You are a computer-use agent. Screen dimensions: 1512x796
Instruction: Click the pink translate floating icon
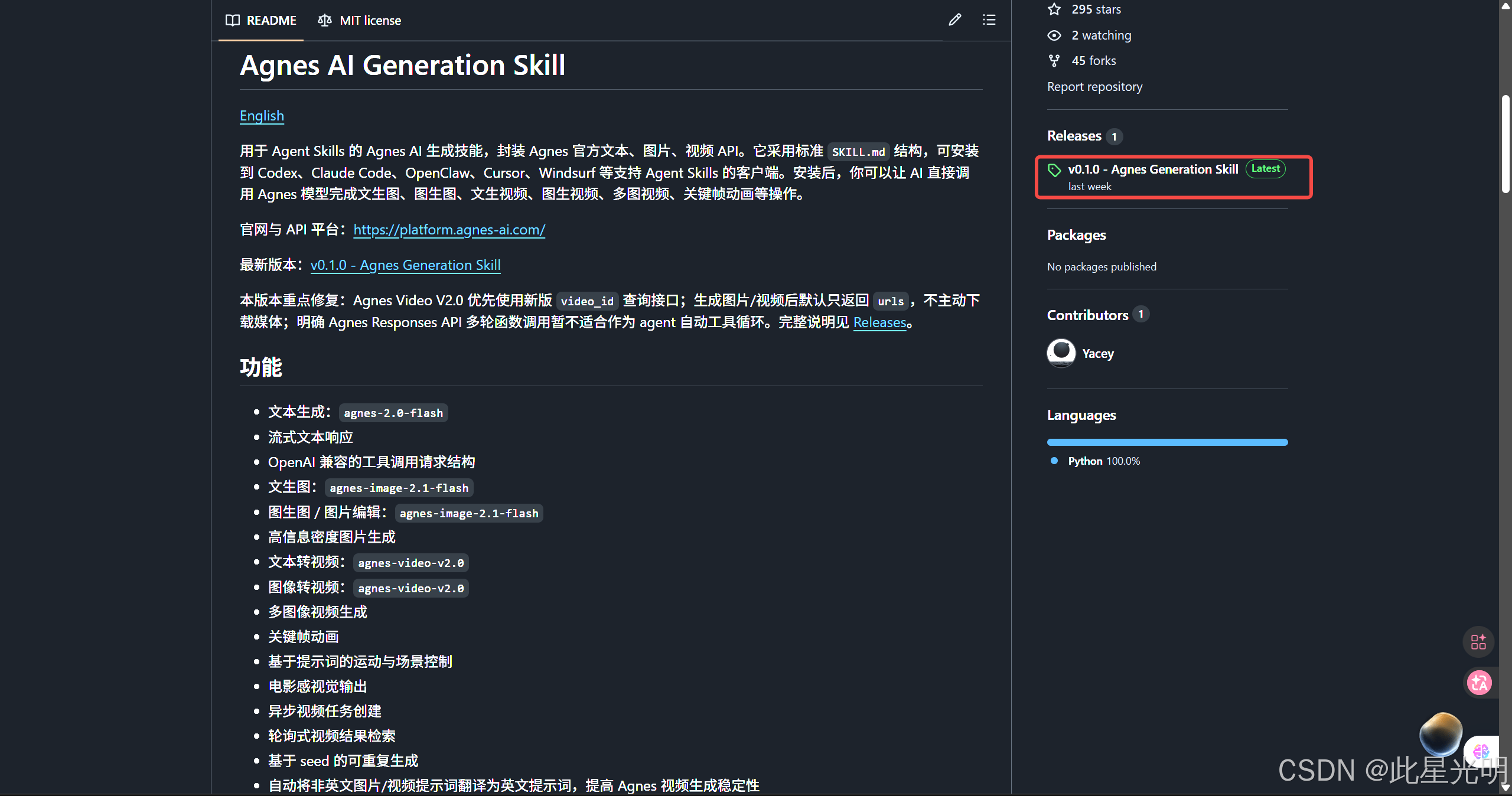(1480, 683)
